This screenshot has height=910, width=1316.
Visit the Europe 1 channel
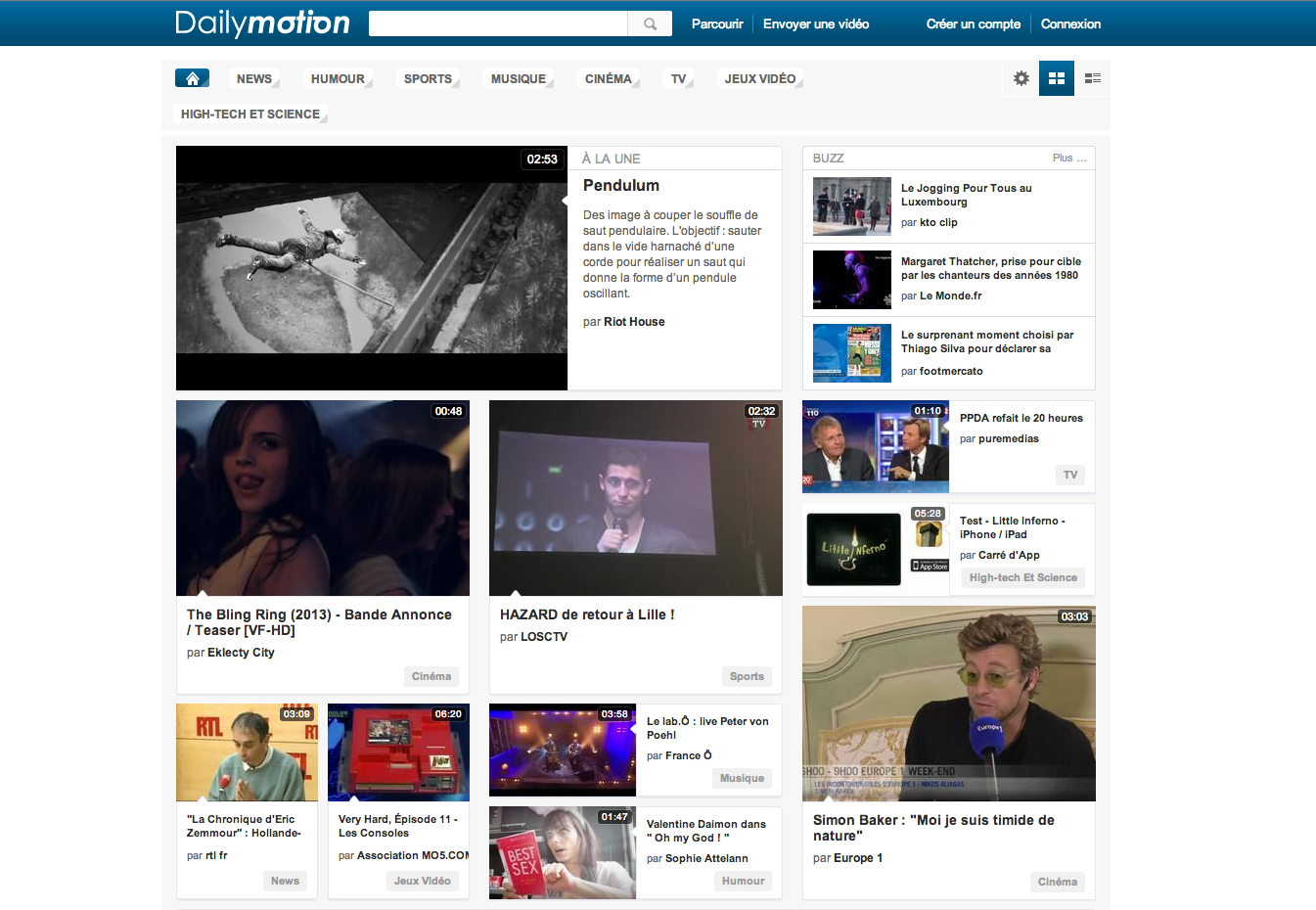coord(858,858)
